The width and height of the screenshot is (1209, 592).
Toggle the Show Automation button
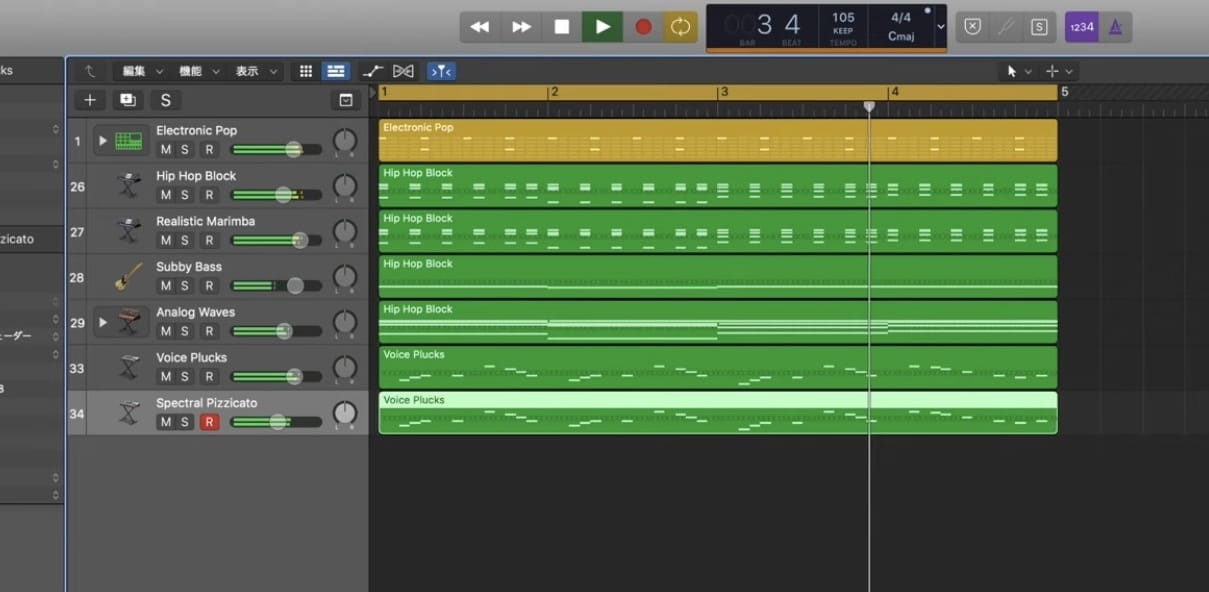(372, 71)
